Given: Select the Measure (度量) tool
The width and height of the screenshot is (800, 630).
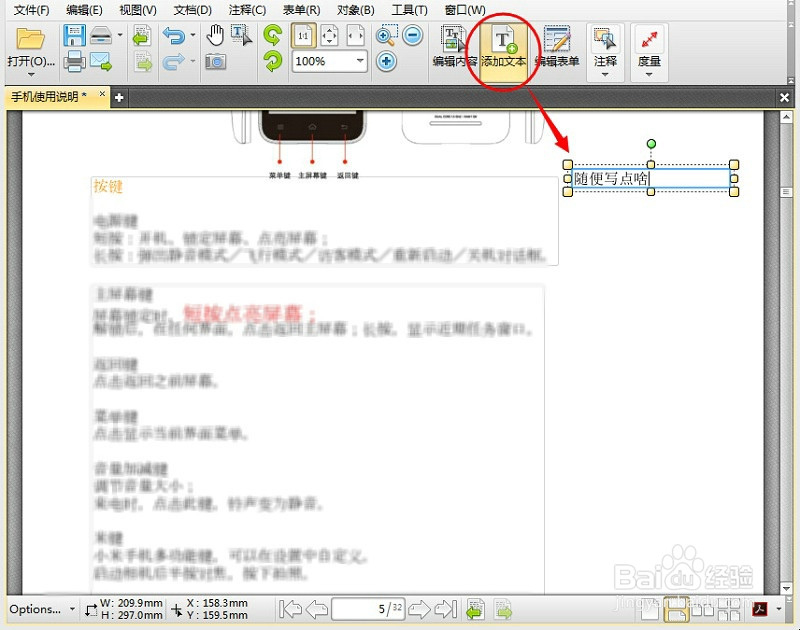Looking at the screenshot, I should (649, 47).
